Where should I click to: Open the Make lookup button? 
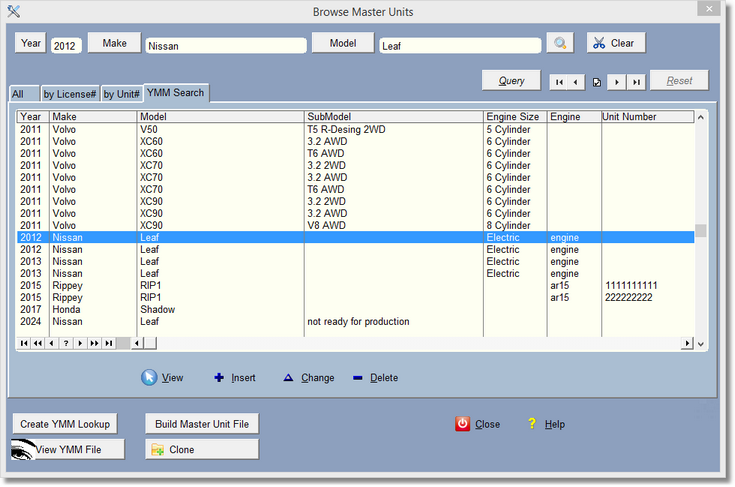point(114,43)
